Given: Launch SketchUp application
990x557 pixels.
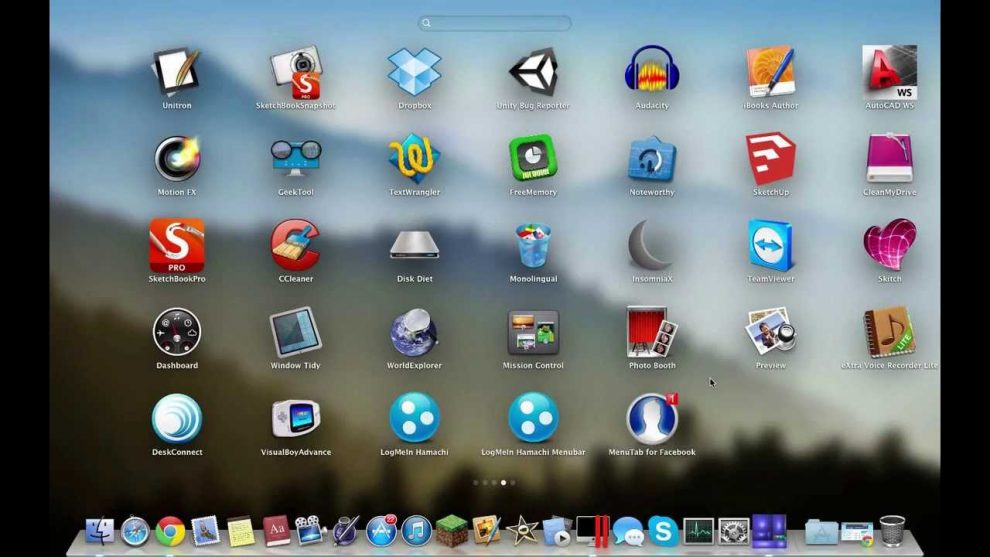Looking at the screenshot, I should tap(771, 159).
